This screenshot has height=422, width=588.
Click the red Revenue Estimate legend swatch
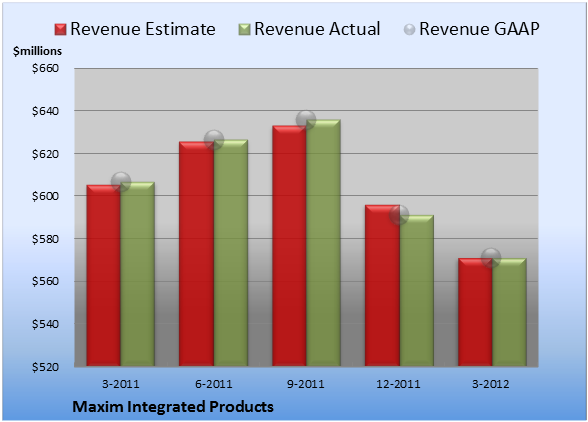tap(60, 29)
